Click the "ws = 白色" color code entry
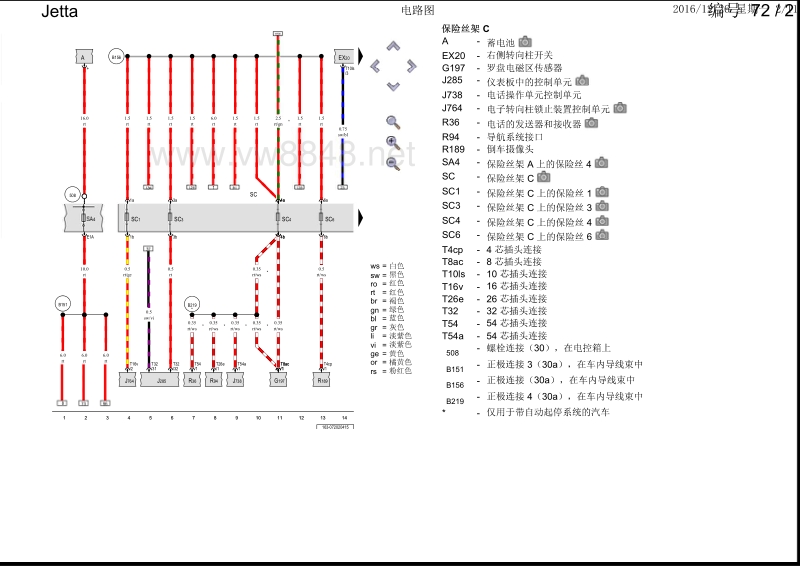Image resolution: width=800 pixels, height=566 pixels. click(x=387, y=266)
